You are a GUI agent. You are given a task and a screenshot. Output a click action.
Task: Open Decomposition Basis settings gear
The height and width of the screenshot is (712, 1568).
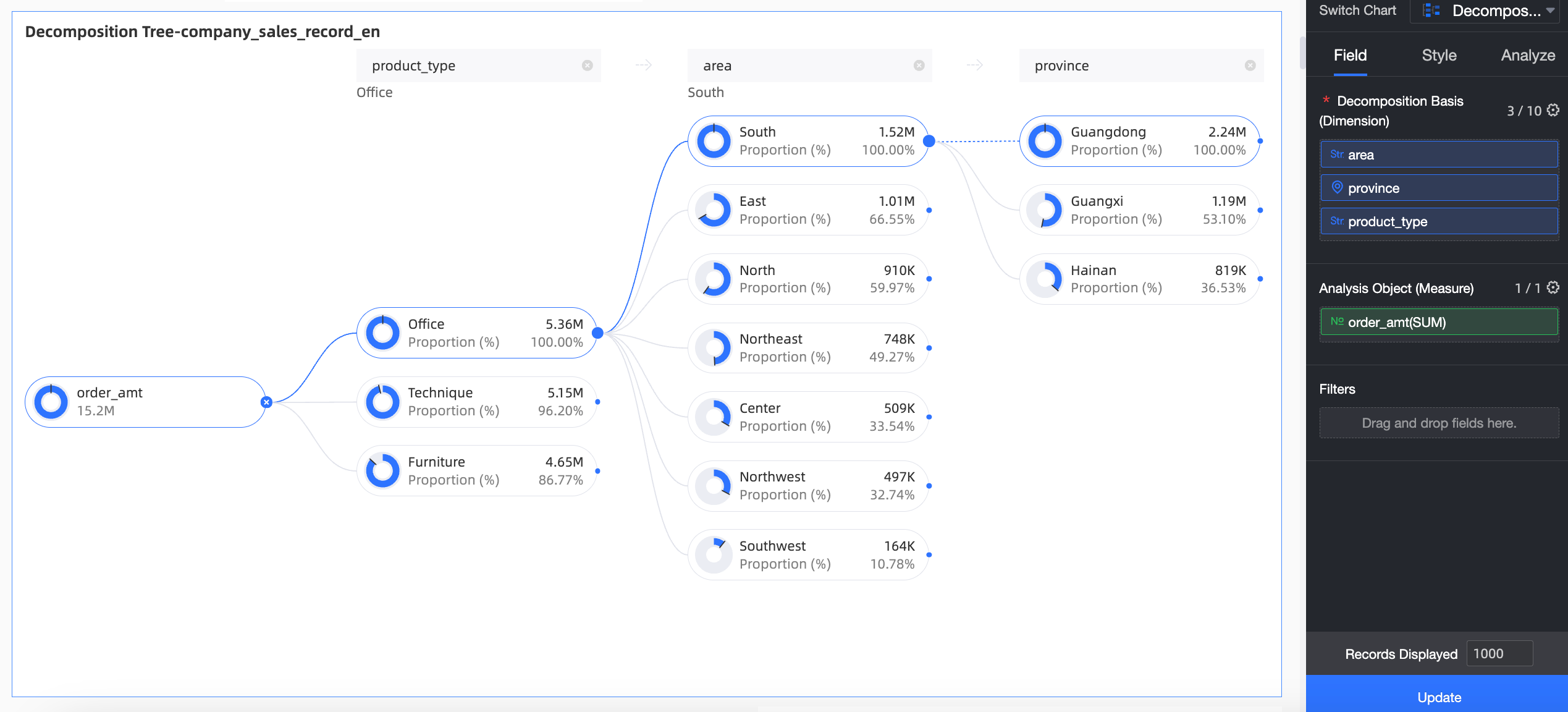(1553, 110)
